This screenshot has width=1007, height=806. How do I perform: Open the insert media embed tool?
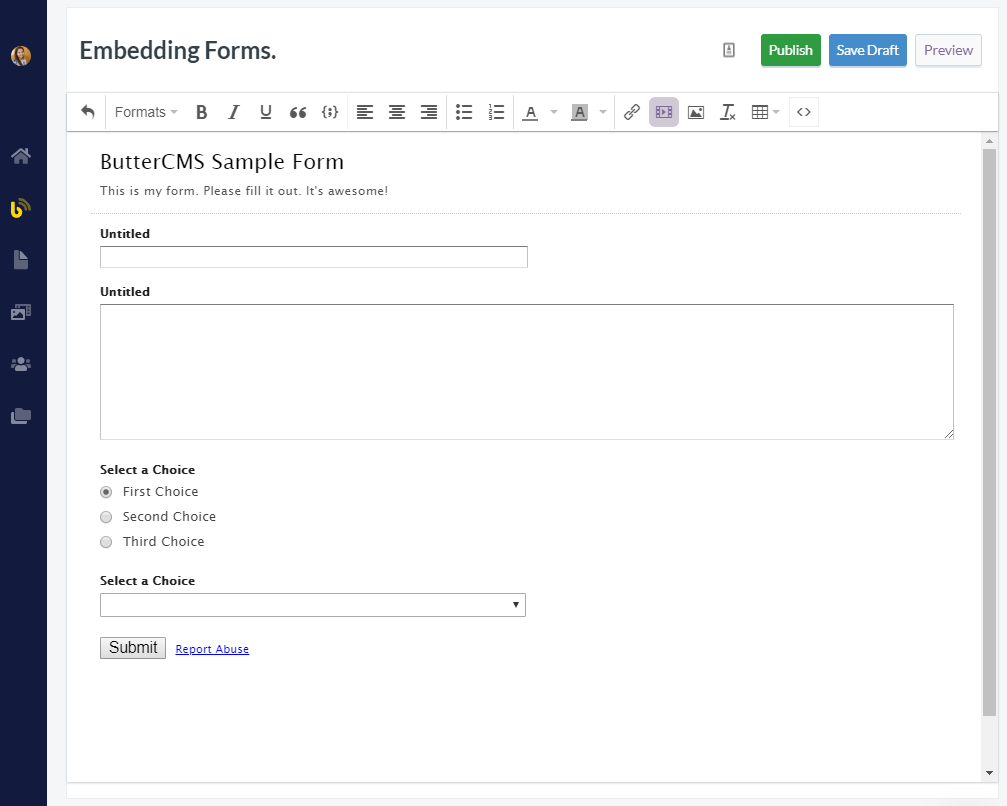(663, 112)
